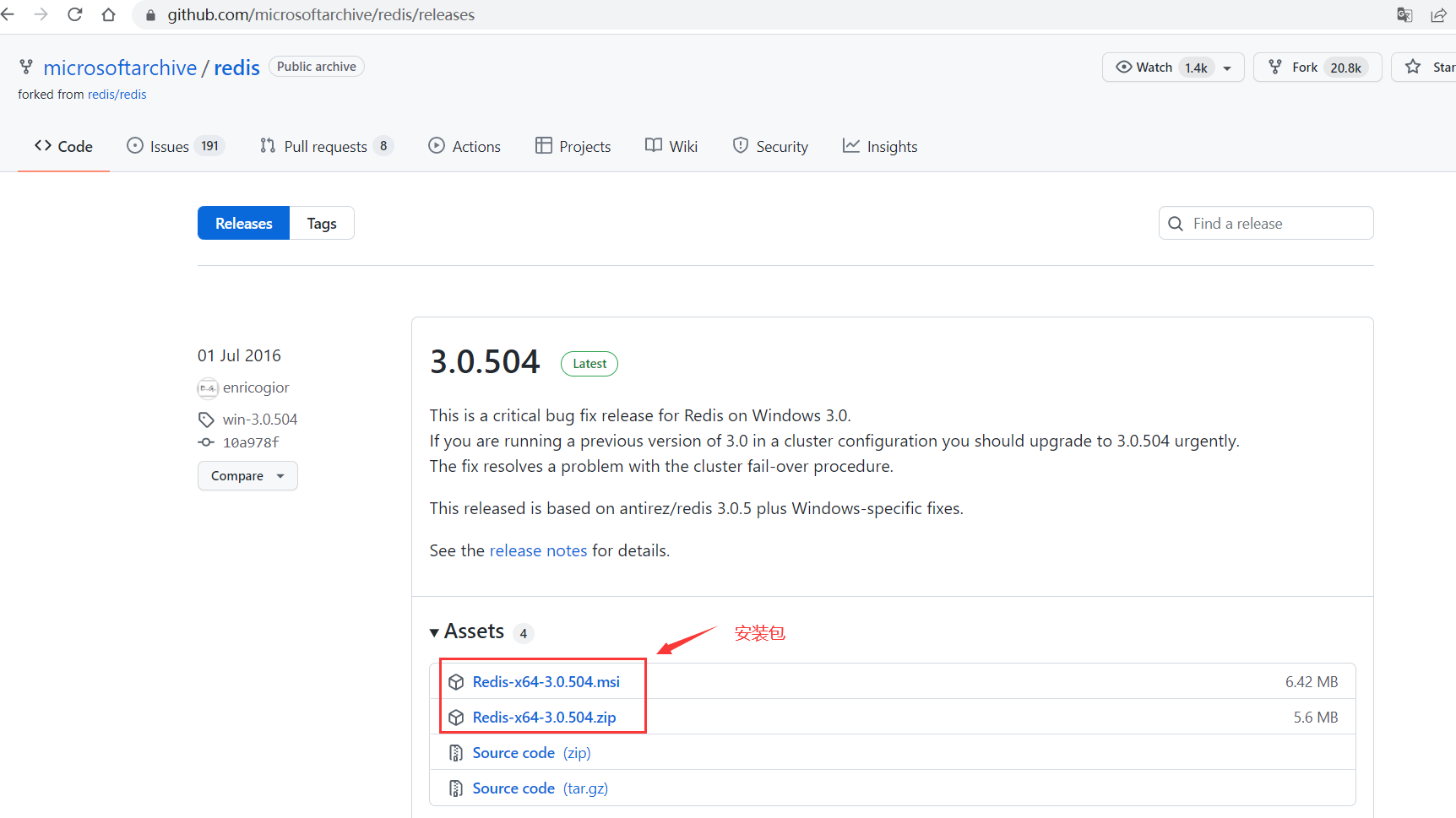The image size is (1456, 818).
Task: Expand the Compare dropdown
Action: (247, 476)
